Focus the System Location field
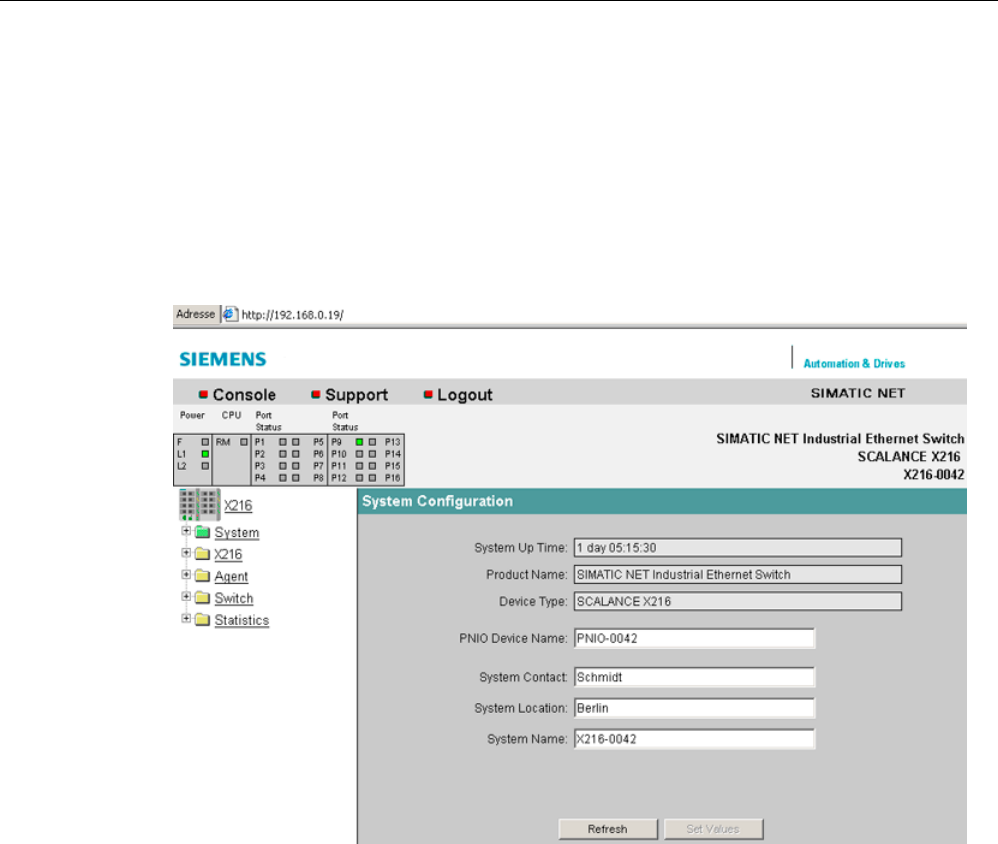Image resolution: width=998 pixels, height=844 pixels. coord(694,708)
